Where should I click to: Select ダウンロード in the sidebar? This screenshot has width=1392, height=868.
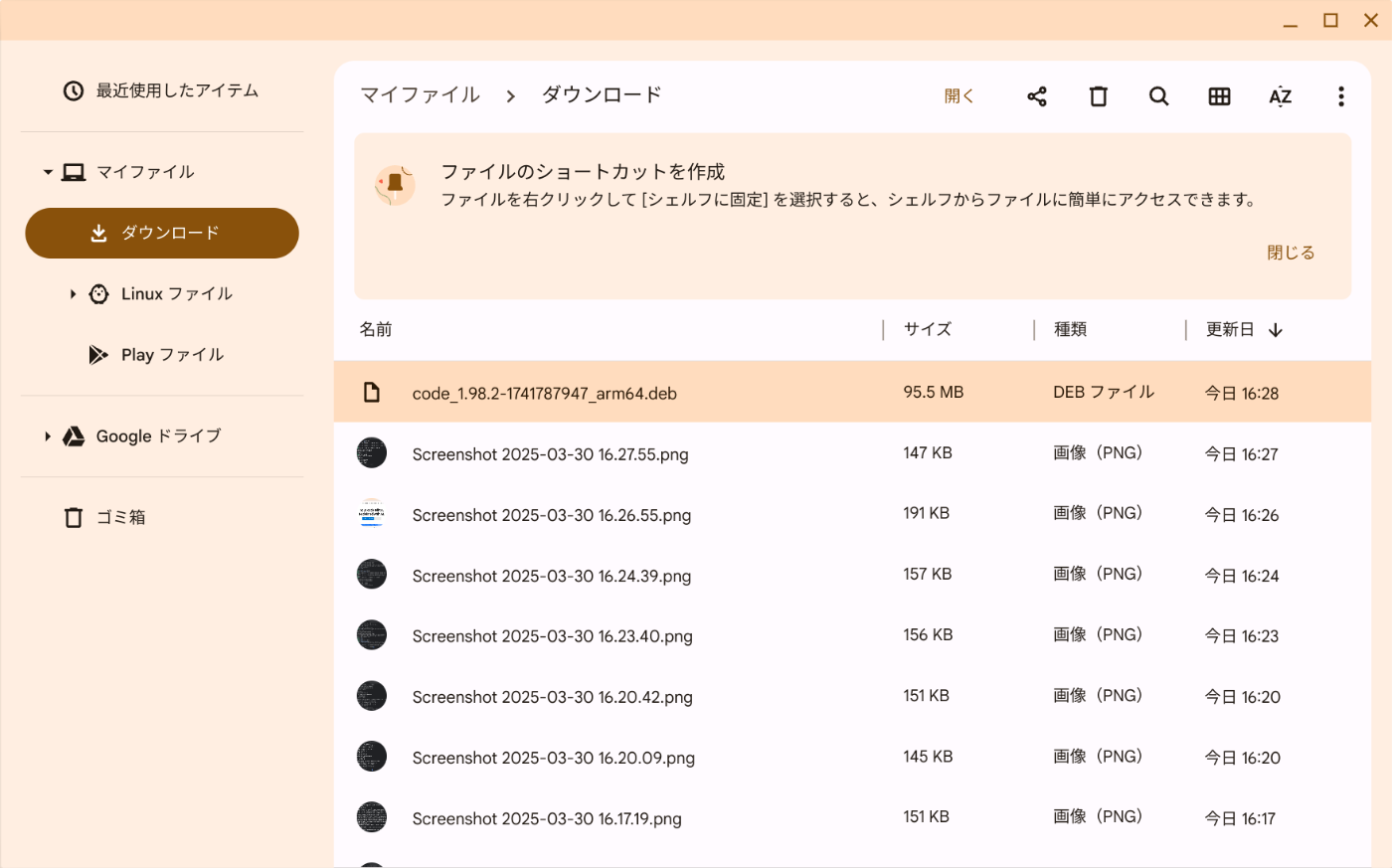162,233
